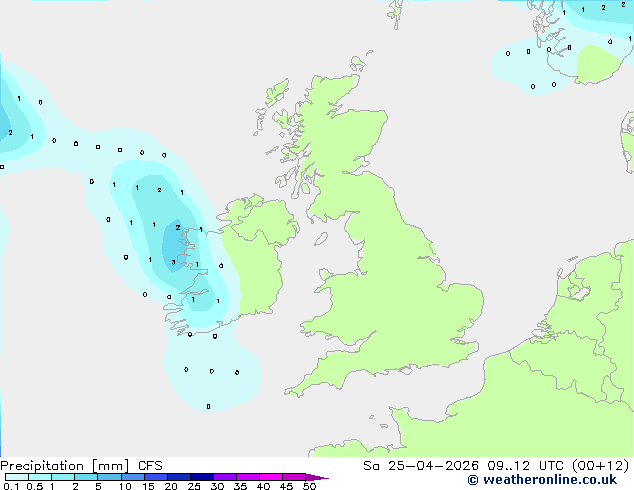Pick the purple 30–35 legend swatch
The width and height of the screenshot is (634, 490).
pyautogui.click(x=225, y=477)
